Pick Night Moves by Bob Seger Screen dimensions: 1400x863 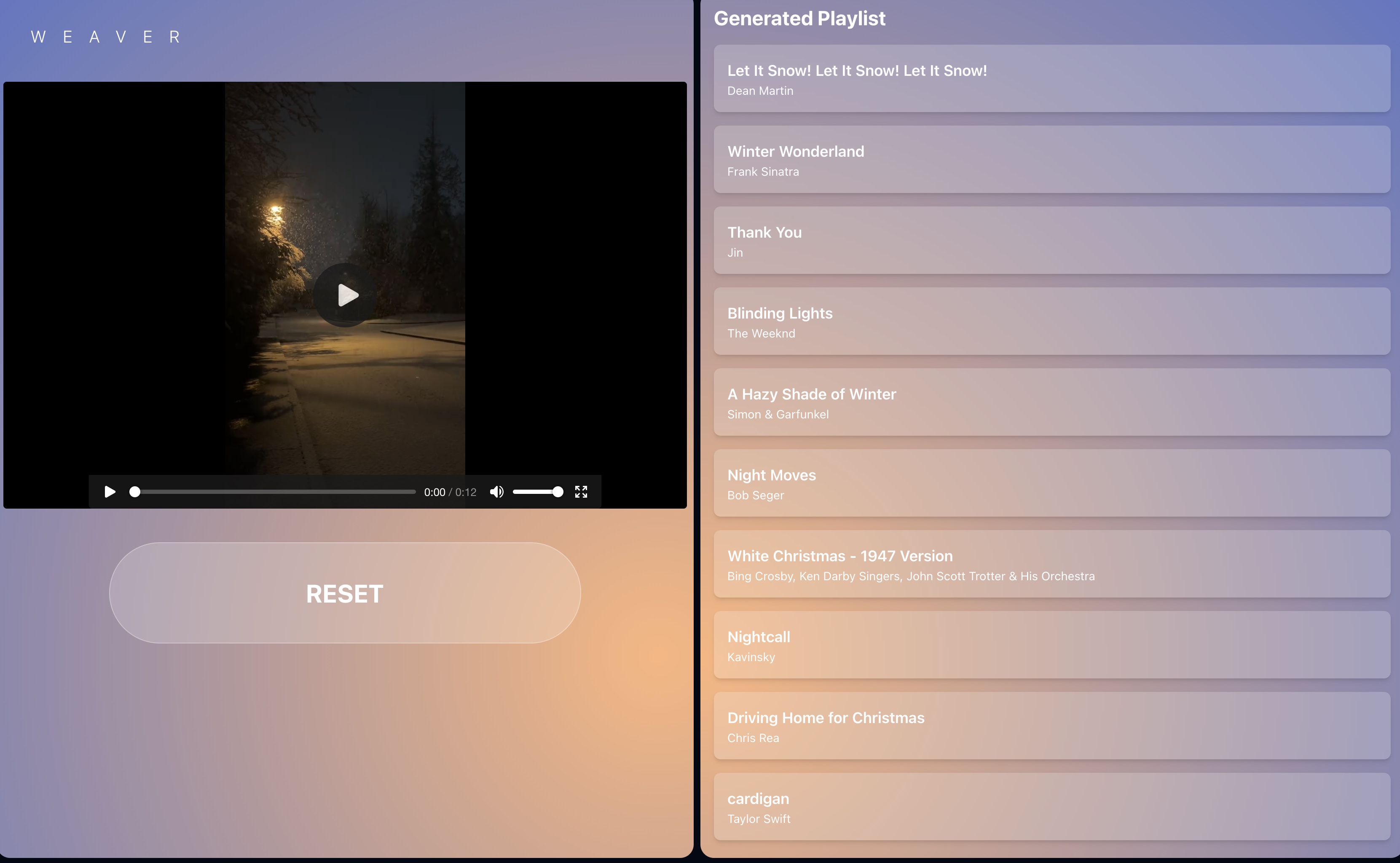point(1051,483)
